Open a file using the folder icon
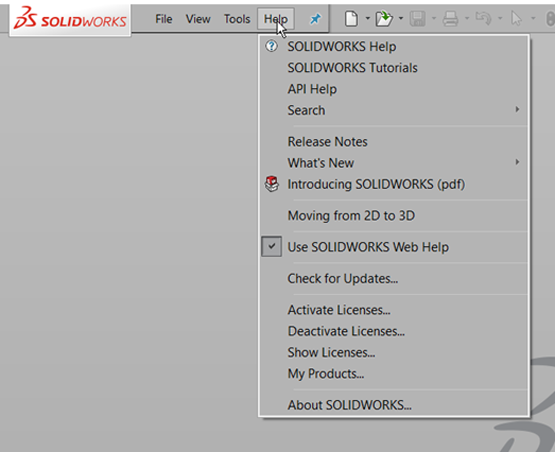The height and width of the screenshot is (452, 555). click(384, 18)
